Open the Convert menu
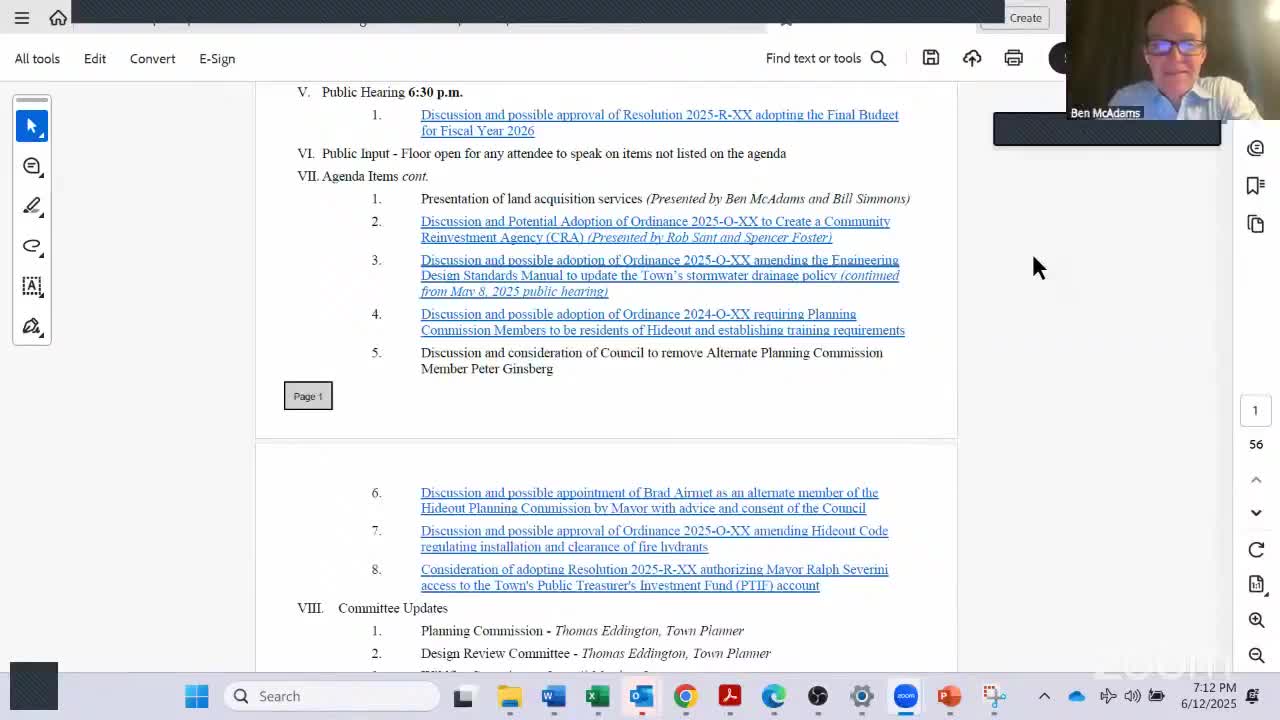Screen dimensions: 1280x720 (152, 59)
